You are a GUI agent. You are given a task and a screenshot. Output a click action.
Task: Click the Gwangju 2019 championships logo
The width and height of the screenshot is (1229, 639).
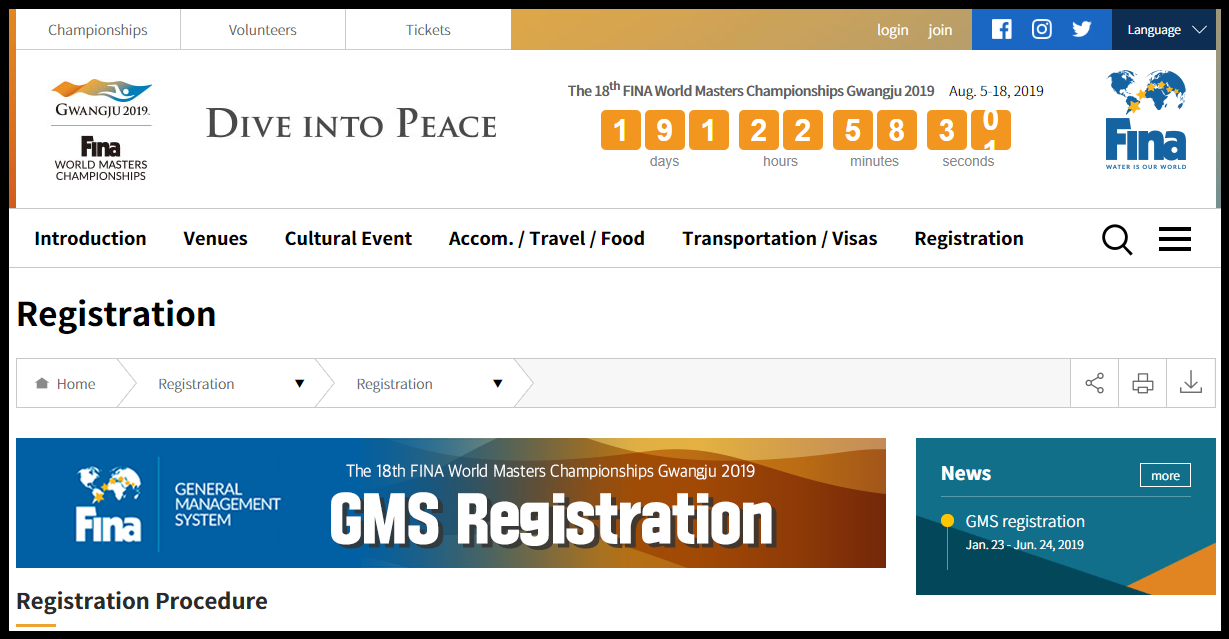point(101,129)
